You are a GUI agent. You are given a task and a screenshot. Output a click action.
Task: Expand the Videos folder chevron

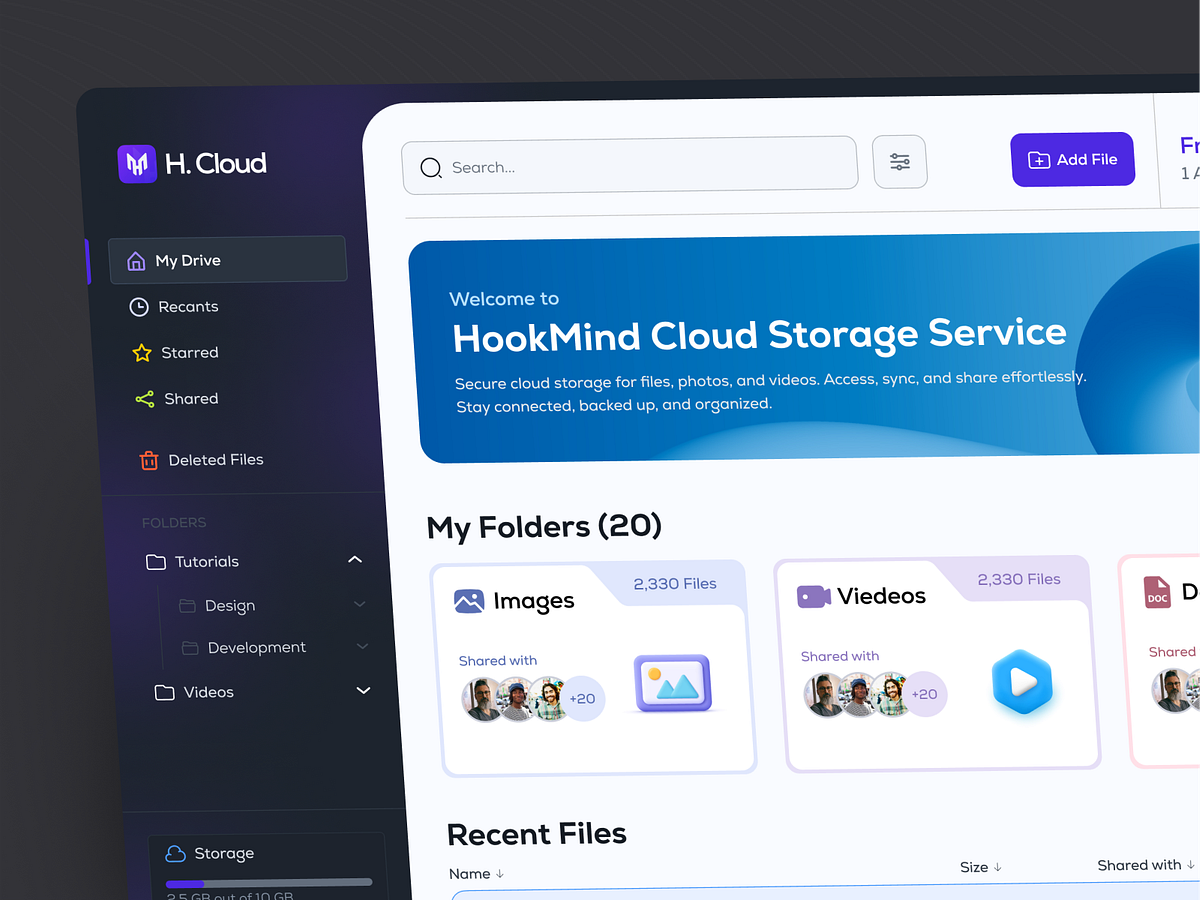(x=363, y=690)
